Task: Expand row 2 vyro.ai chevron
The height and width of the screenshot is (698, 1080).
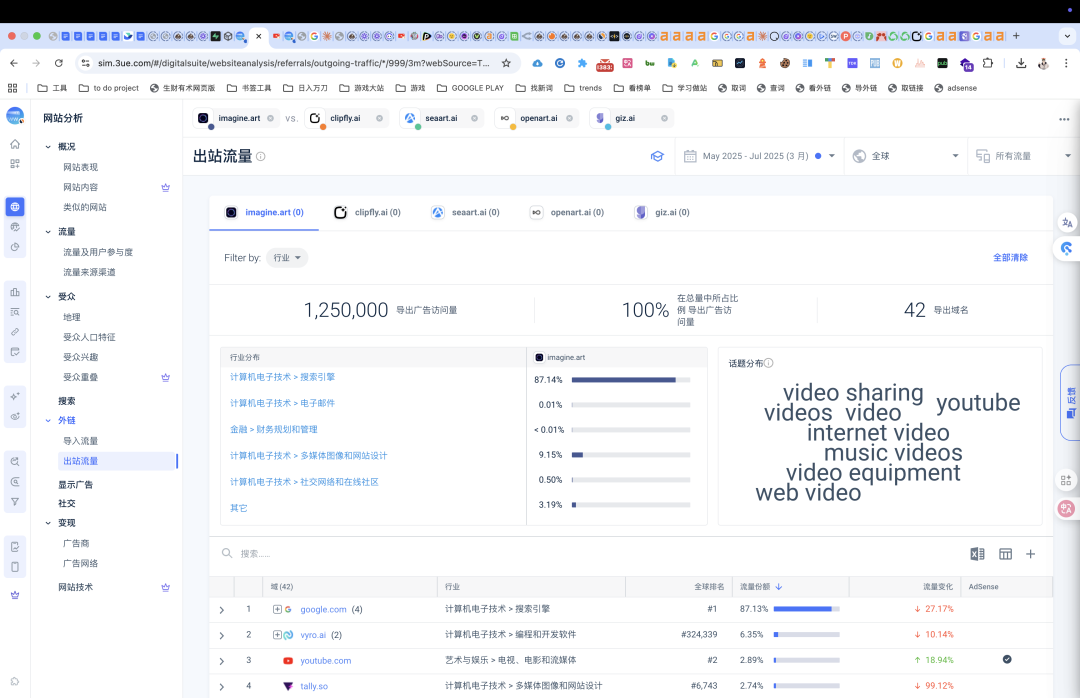Action: coord(222,635)
